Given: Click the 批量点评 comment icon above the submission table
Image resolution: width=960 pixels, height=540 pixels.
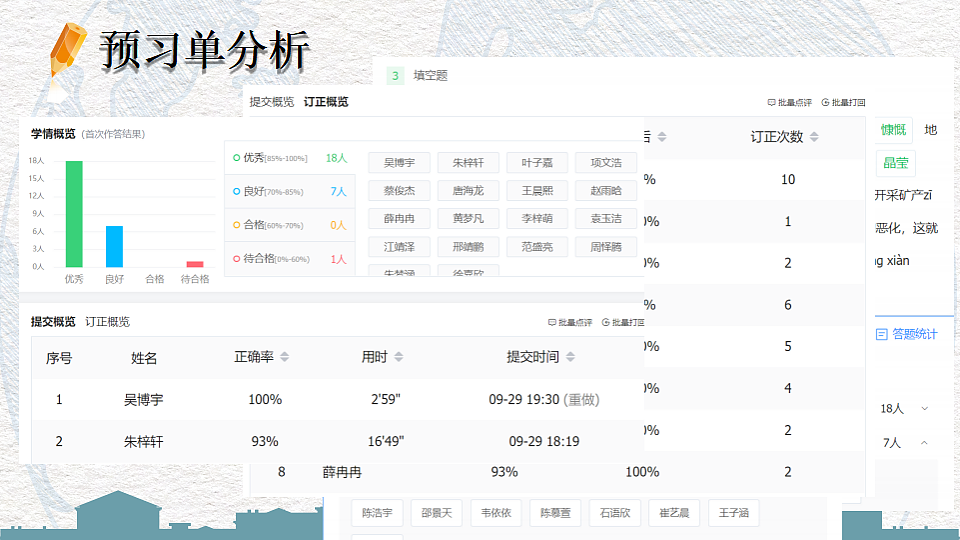Looking at the screenshot, I should [x=552, y=322].
